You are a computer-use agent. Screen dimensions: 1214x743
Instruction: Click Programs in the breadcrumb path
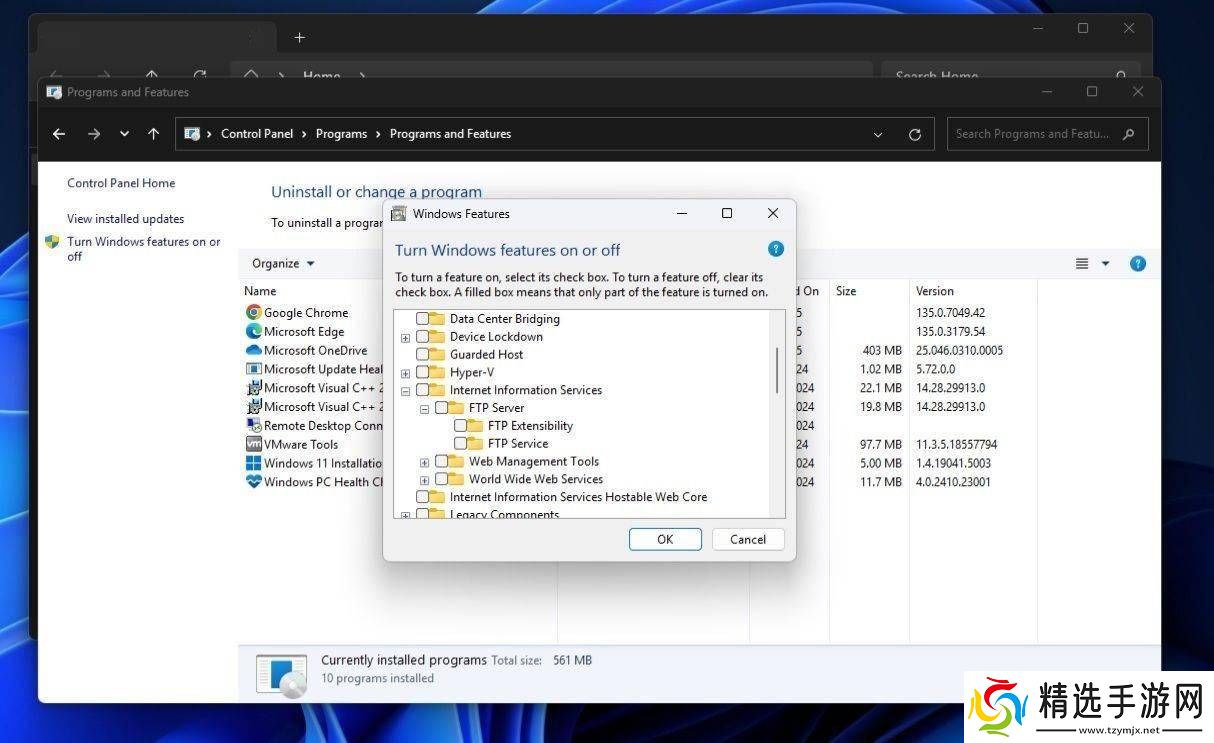coord(341,134)
